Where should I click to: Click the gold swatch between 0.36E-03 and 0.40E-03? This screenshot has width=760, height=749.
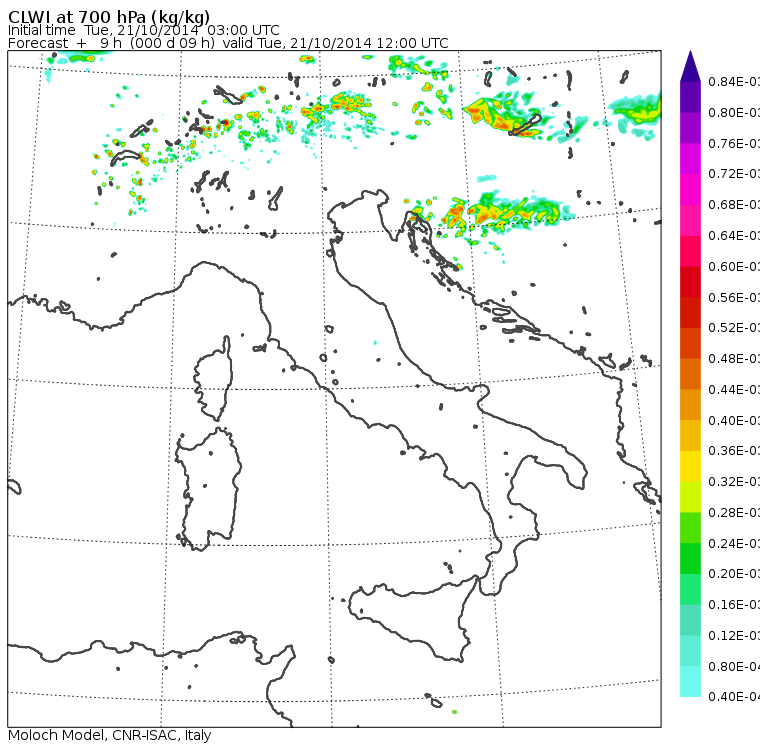(x=690, y=435)
